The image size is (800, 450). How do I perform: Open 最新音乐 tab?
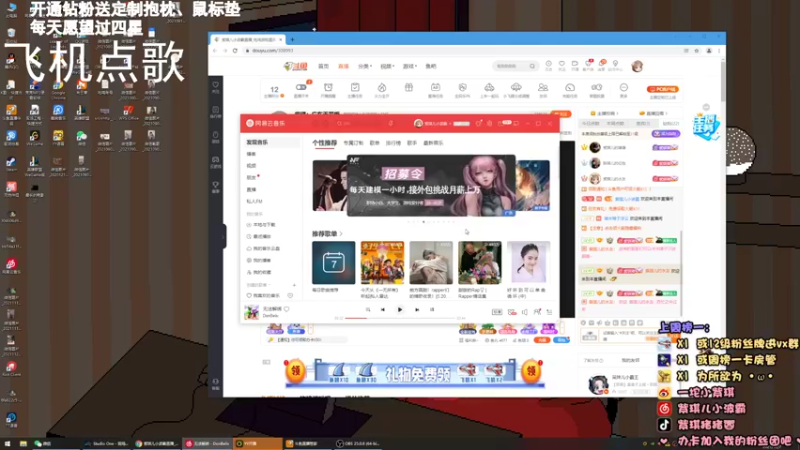[433, 143]
